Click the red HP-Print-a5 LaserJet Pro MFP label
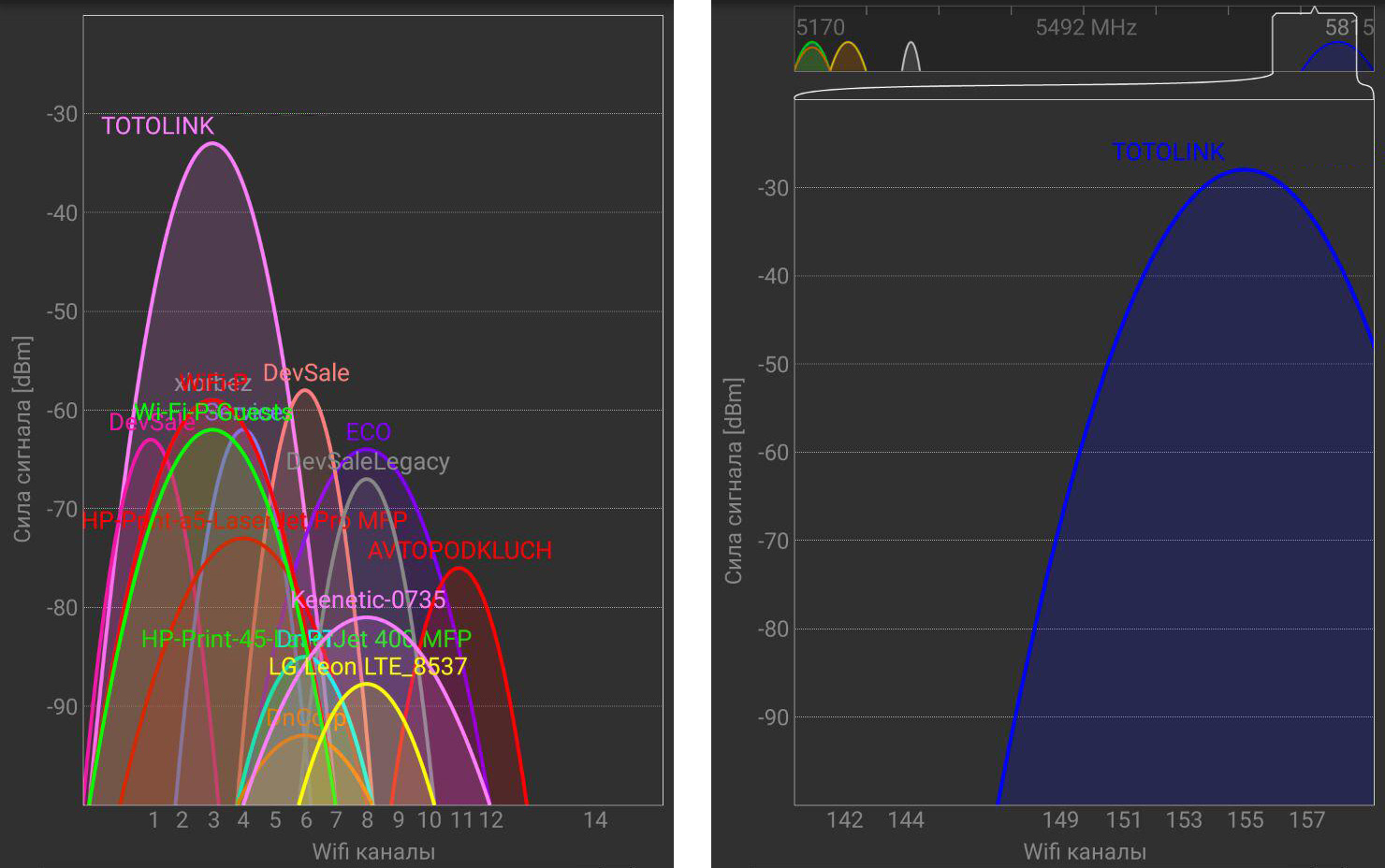 click(244, 520)
